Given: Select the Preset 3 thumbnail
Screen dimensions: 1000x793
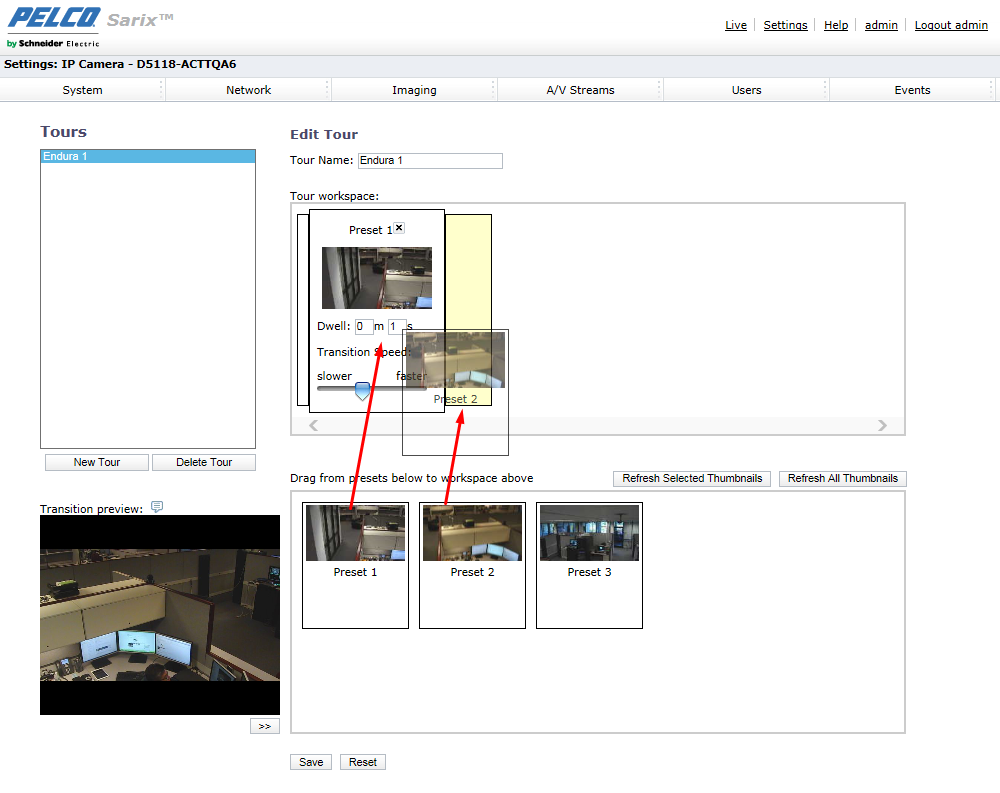Looking at the screenshot, I should tap(589, 533).
